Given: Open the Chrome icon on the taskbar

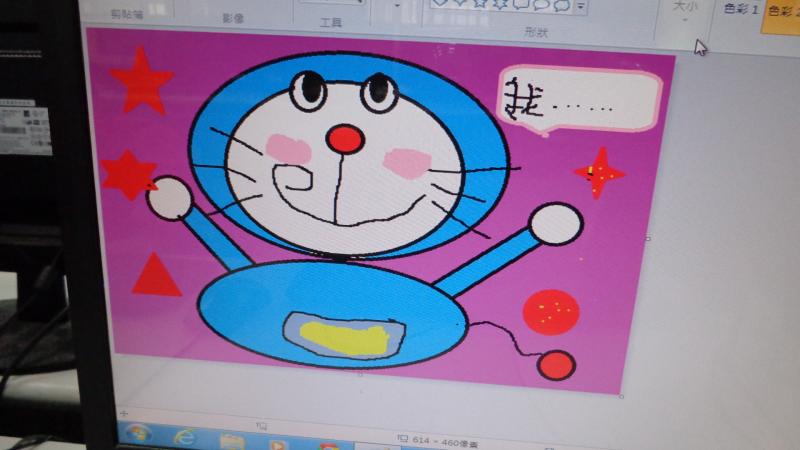Looking at the screenshot, I should tap(329, 447).
